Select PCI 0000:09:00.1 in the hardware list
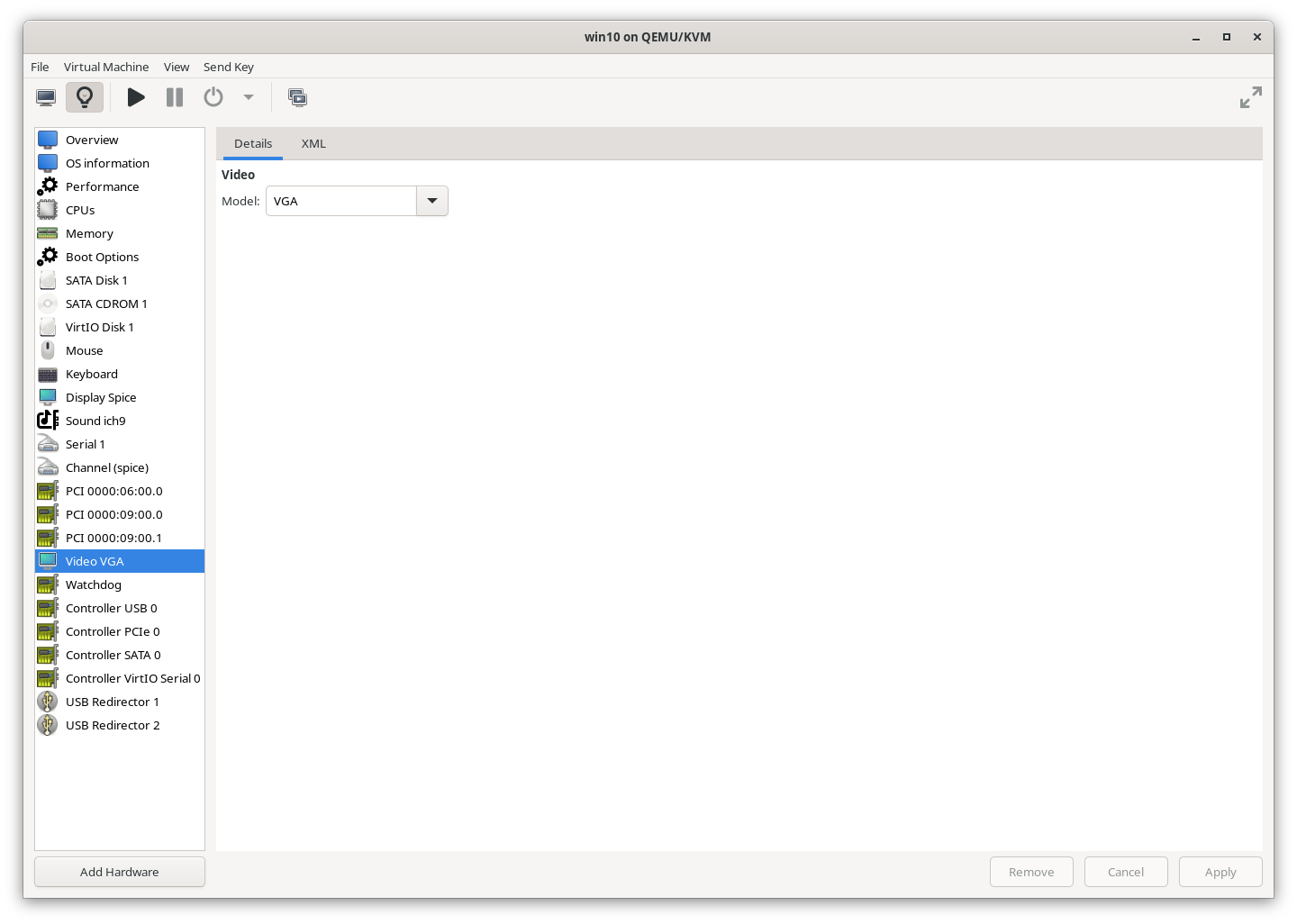 pos(120,538)
